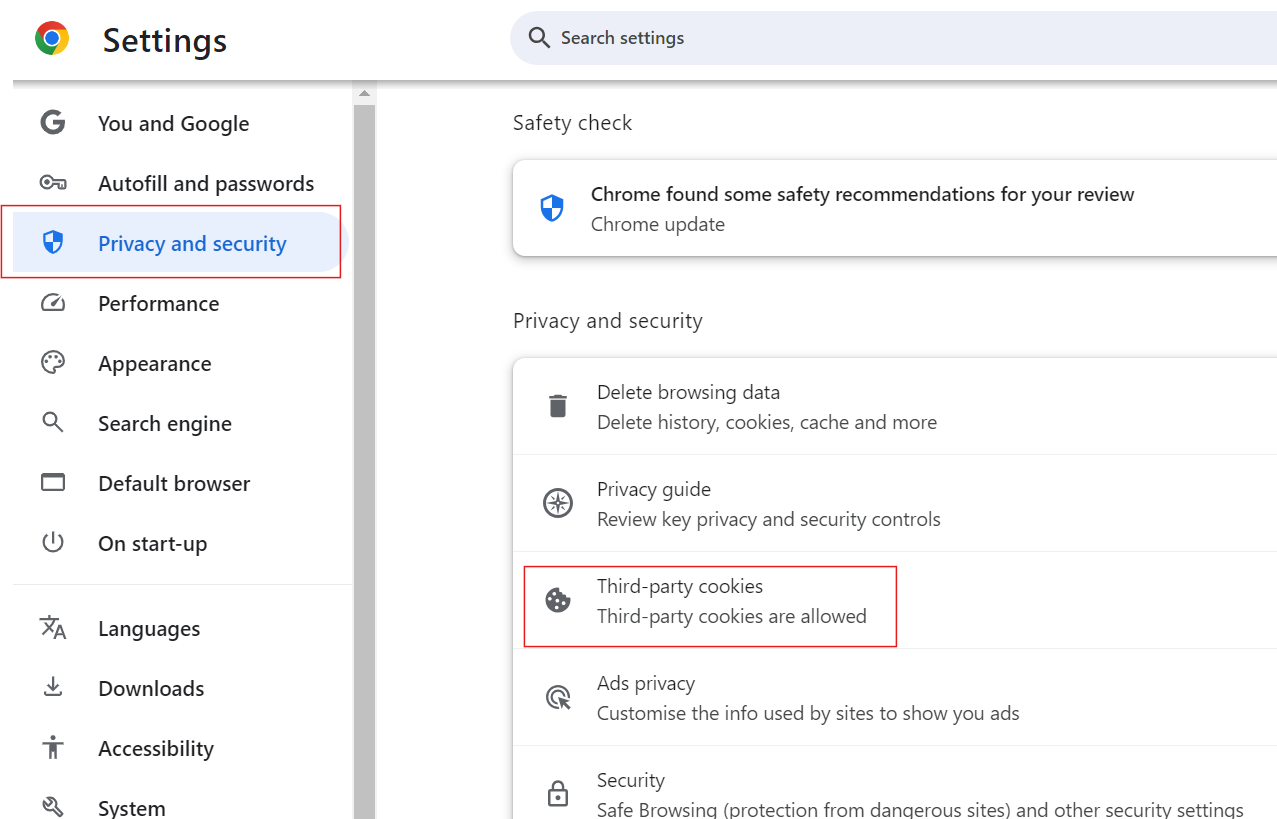Open Security settings row
This screenshot has height=819, width=1277.
pyautogui.click(x=895, y=784)
